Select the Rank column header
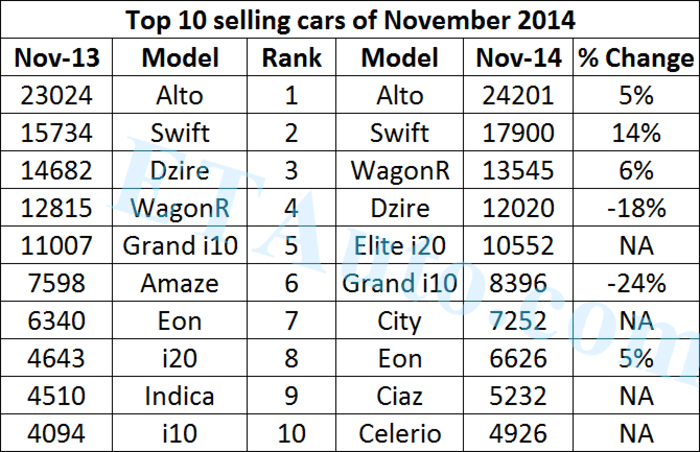This screenshot has width=700, height=452. [291, 58]
